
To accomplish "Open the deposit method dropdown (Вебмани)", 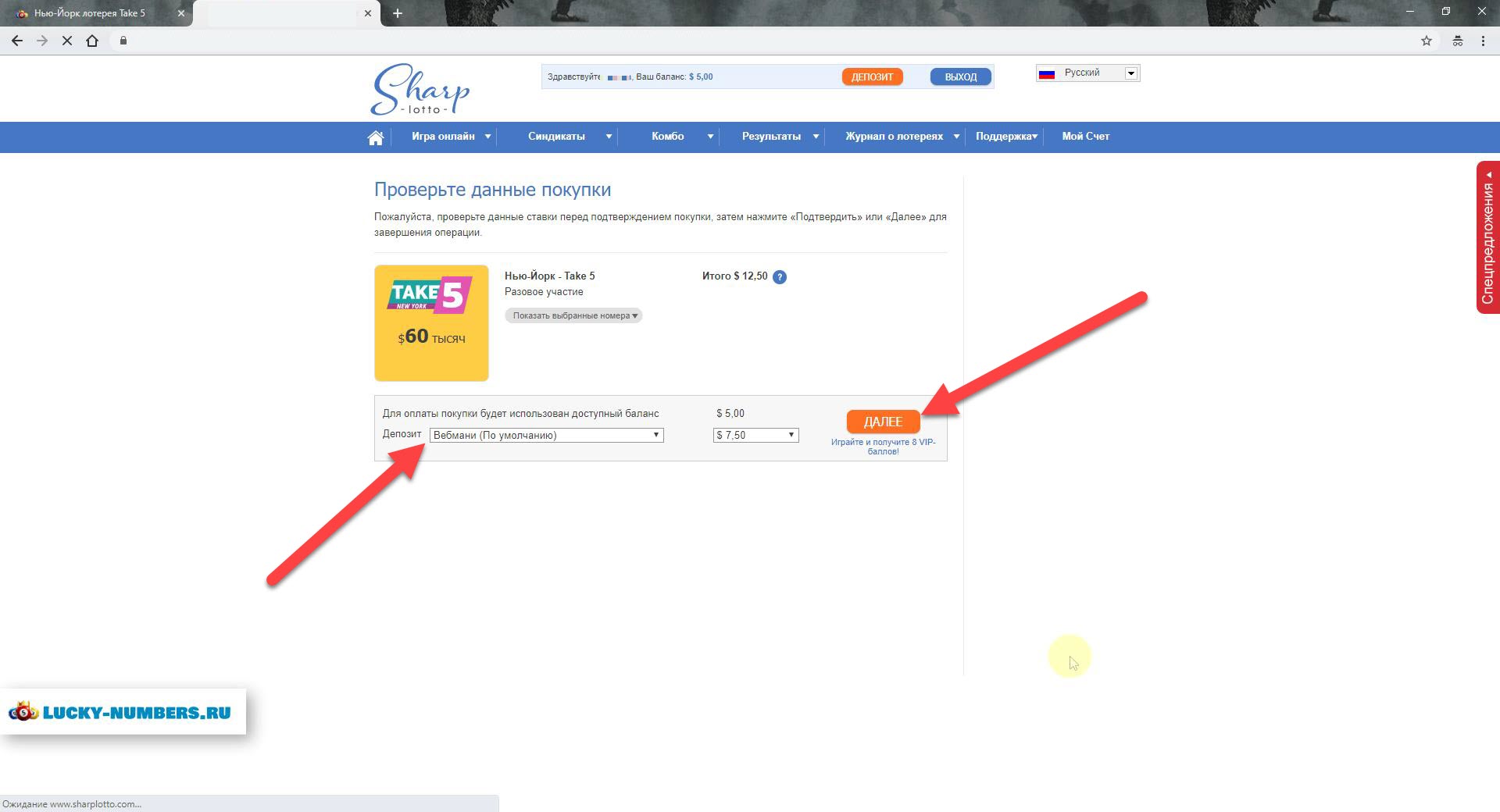I will point(546,435).
